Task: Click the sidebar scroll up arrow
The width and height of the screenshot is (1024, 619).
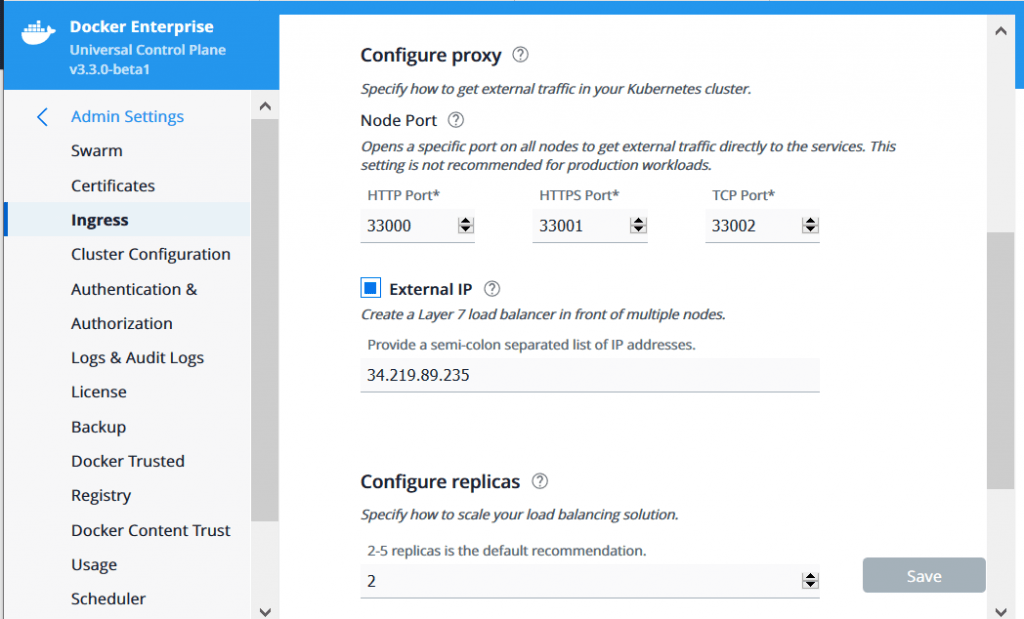Action: click(264, 106)
